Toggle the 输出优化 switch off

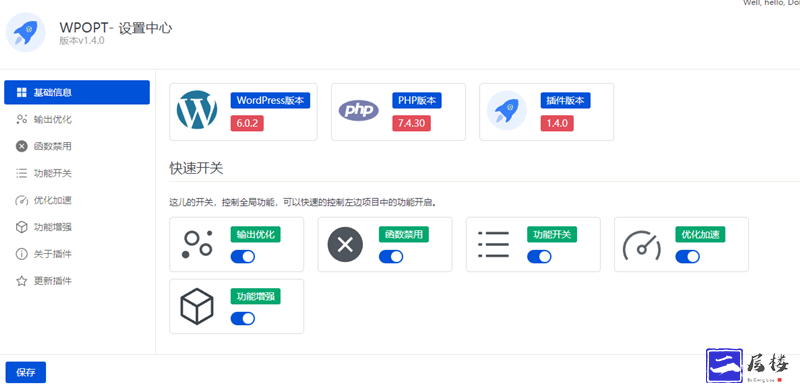pyautogui.click(x=243, y=256)
